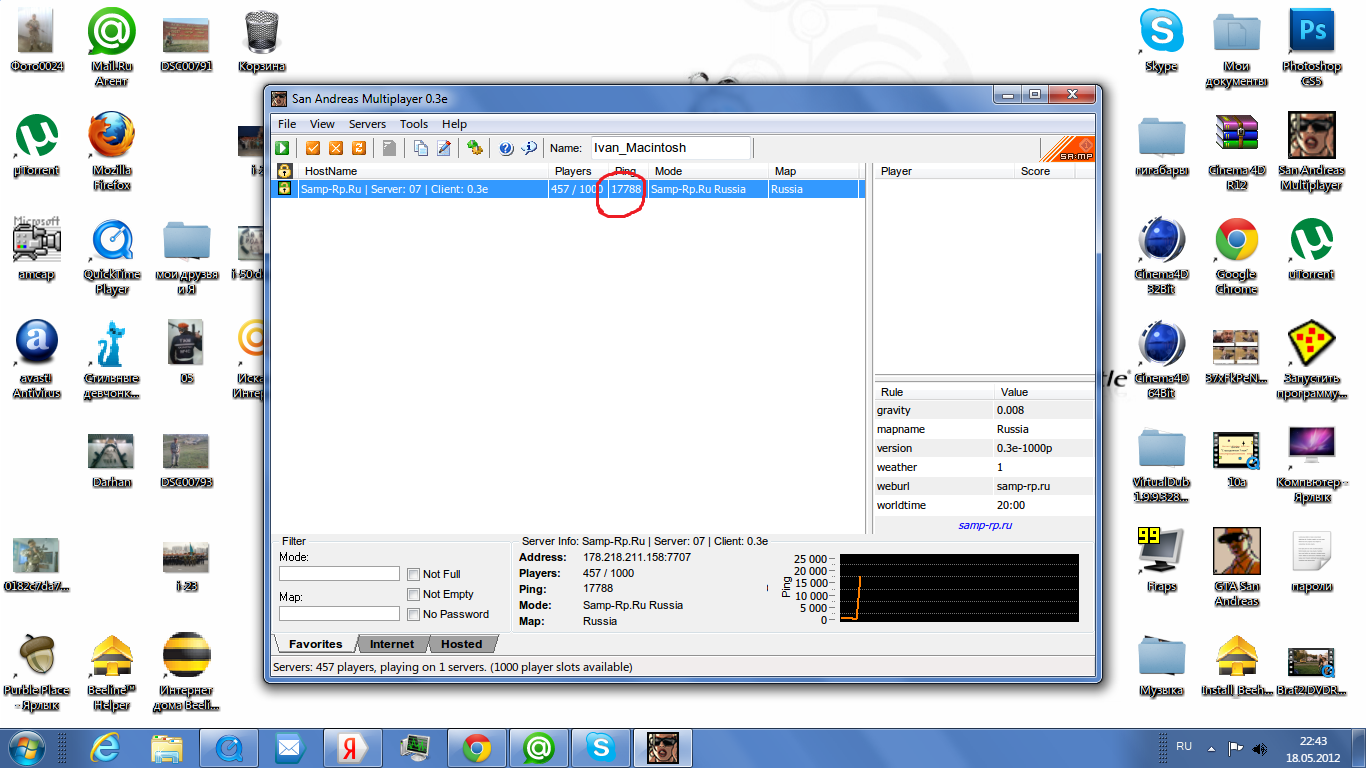This screenshot has width=1366, height=768.
Task: Select the Mozilla Firefox desktop icon
Action: tap(111, 150)
